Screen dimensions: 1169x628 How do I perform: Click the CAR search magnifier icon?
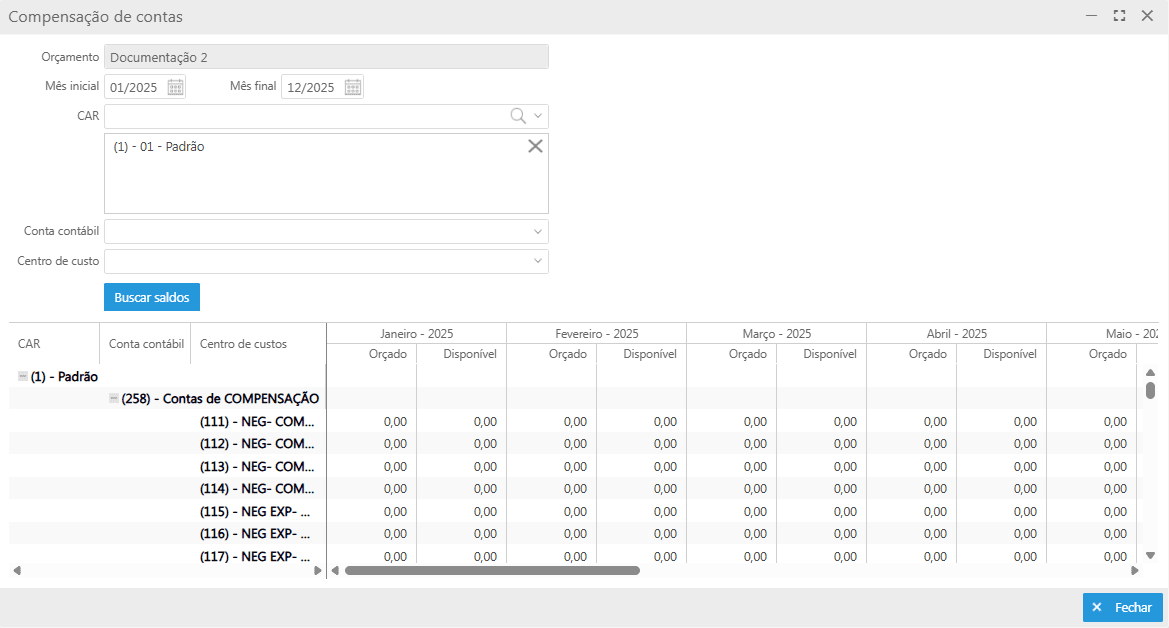click(x=518, y=116)
